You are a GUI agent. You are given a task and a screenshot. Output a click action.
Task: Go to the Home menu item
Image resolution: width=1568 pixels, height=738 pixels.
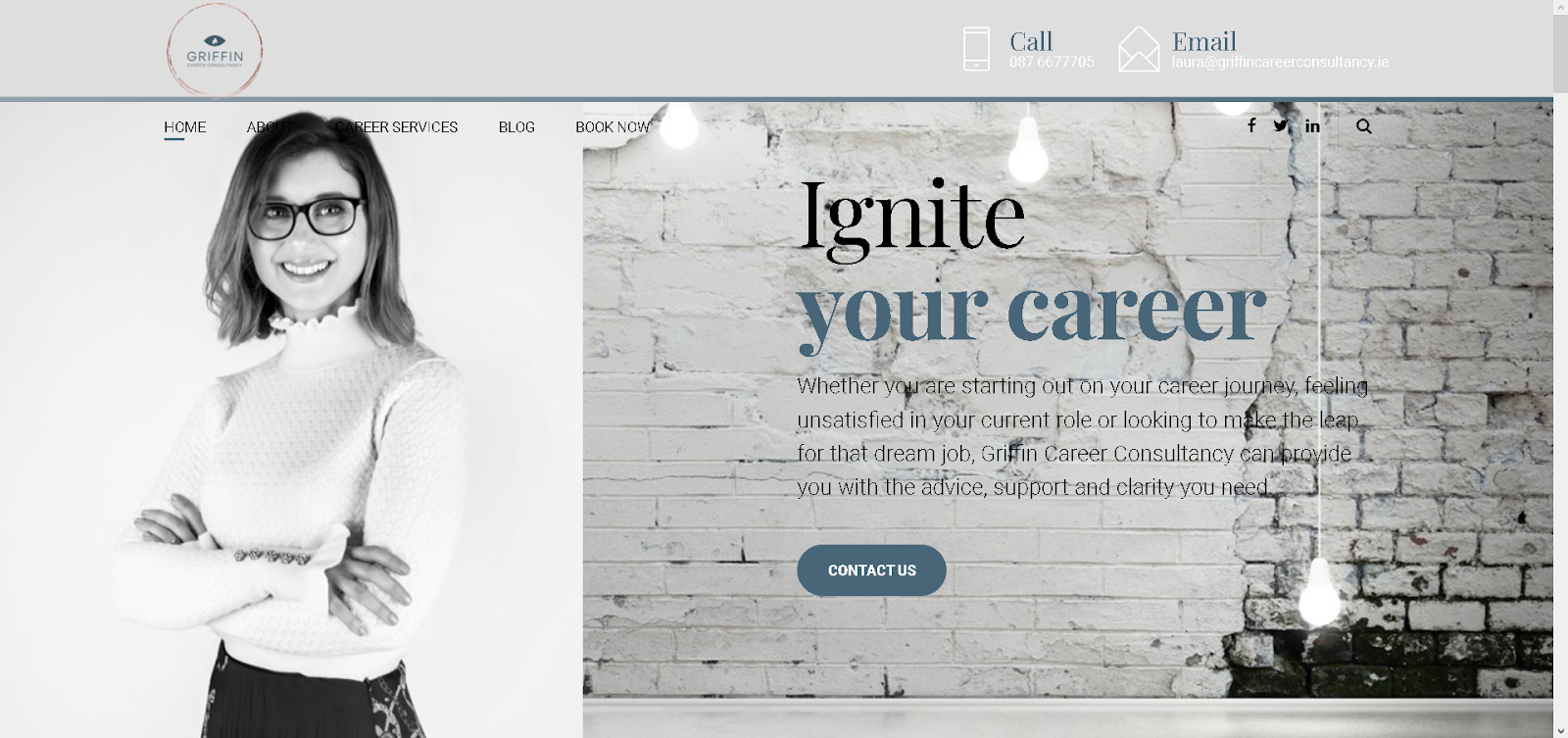(x=184, y=127)
